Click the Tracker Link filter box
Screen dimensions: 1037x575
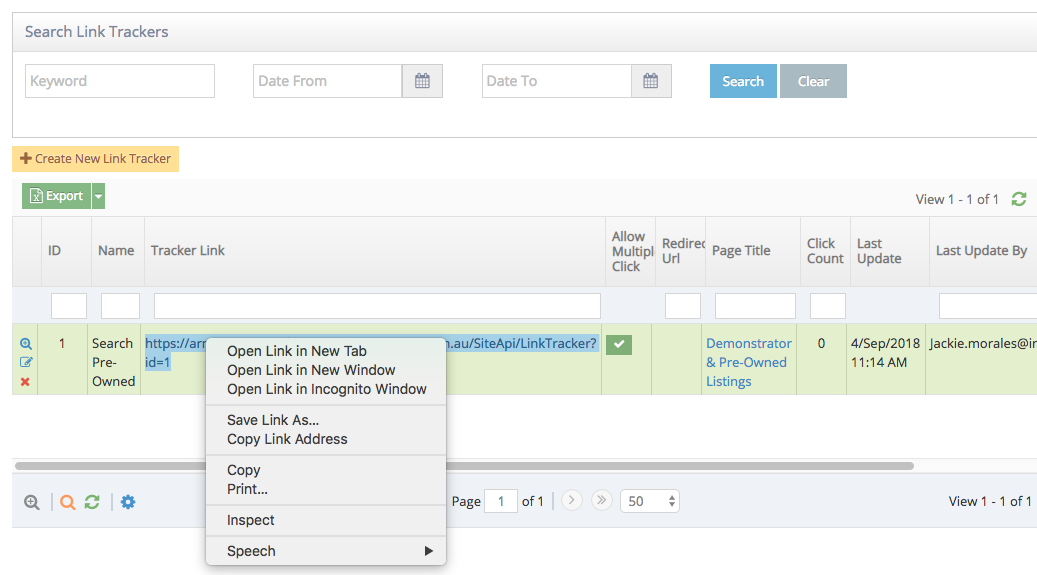coord(377,306)
